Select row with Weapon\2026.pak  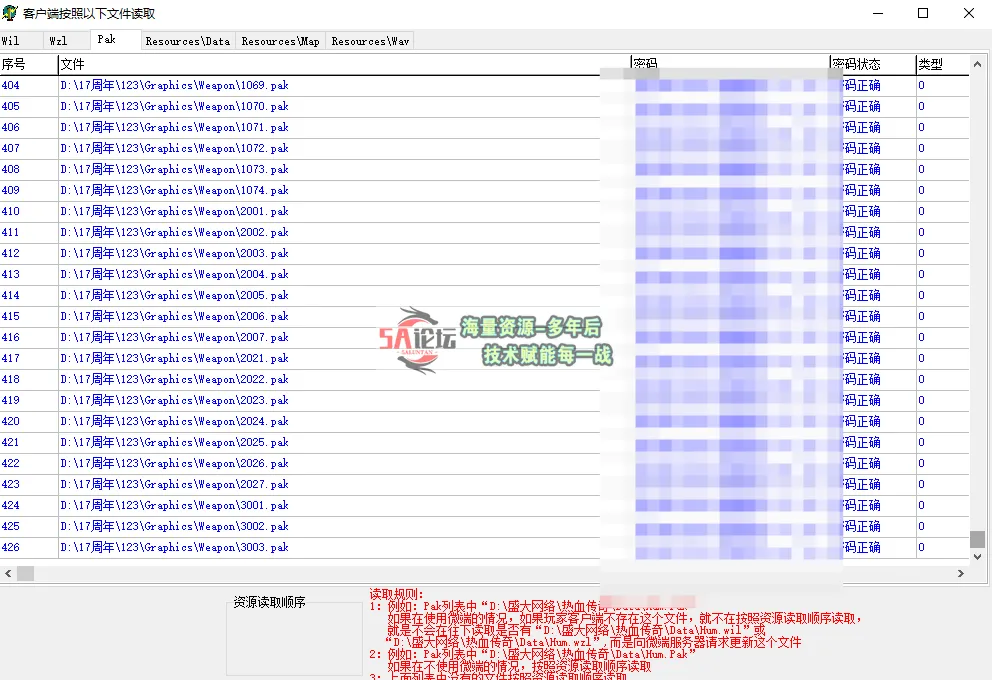click(x=485, y=463)
